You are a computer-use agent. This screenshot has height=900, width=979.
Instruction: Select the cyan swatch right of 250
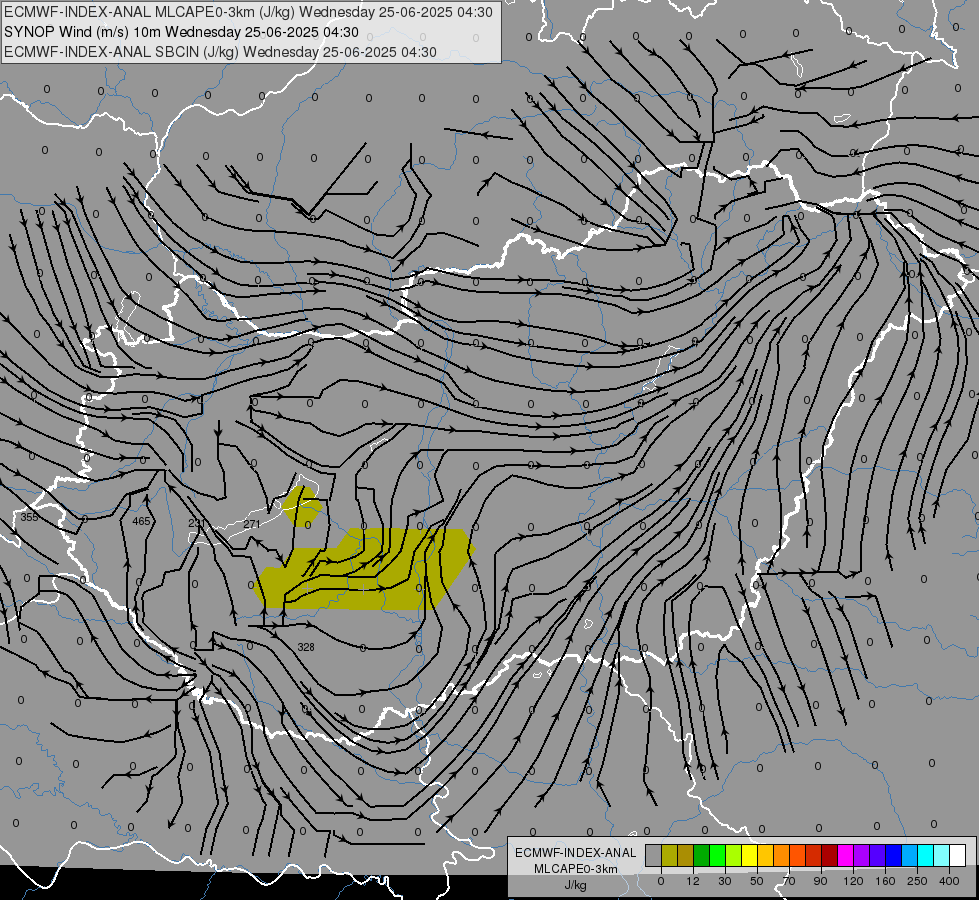tap(926, 855)
